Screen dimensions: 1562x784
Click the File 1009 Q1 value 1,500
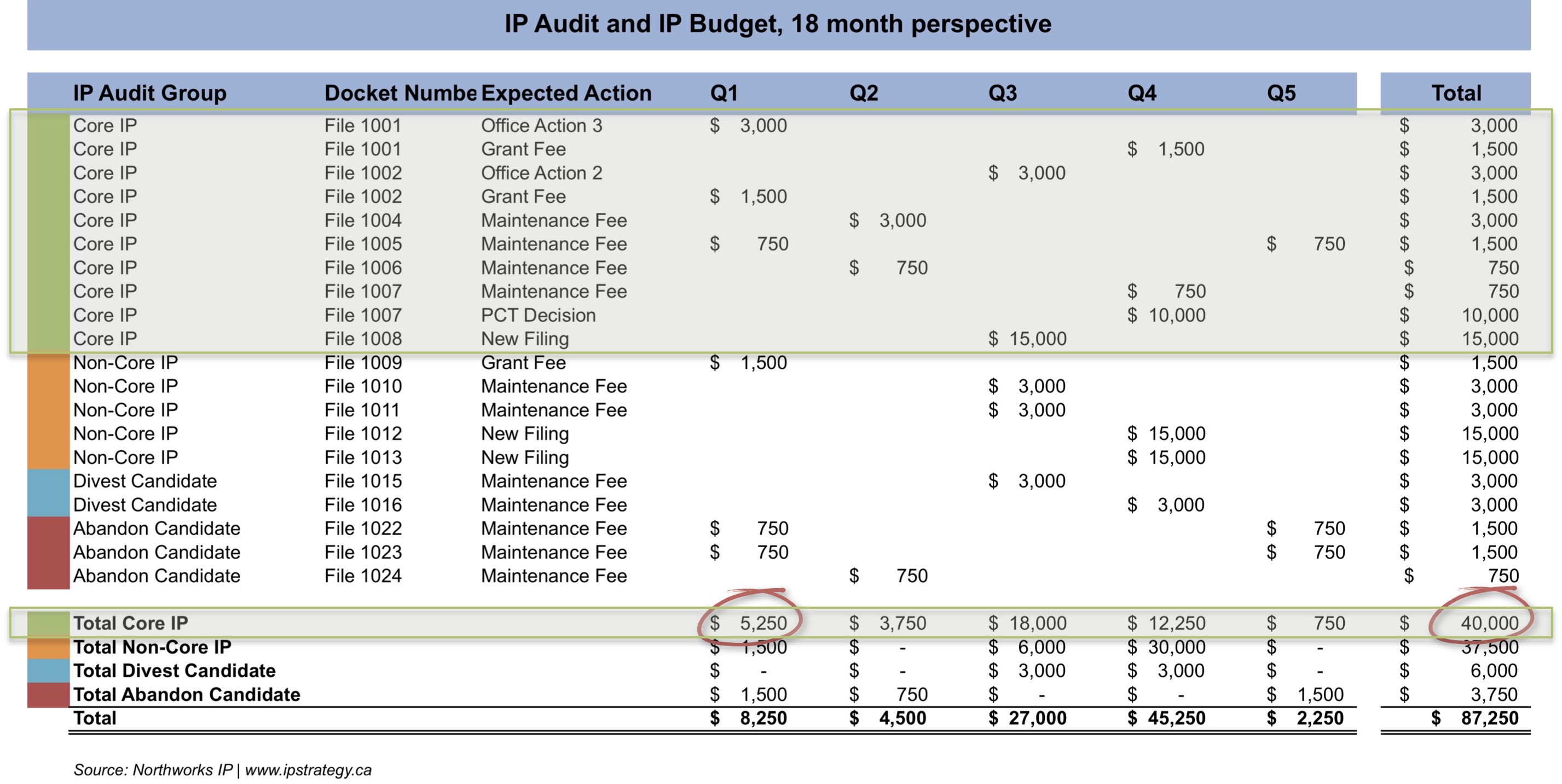tap(763, 363)
